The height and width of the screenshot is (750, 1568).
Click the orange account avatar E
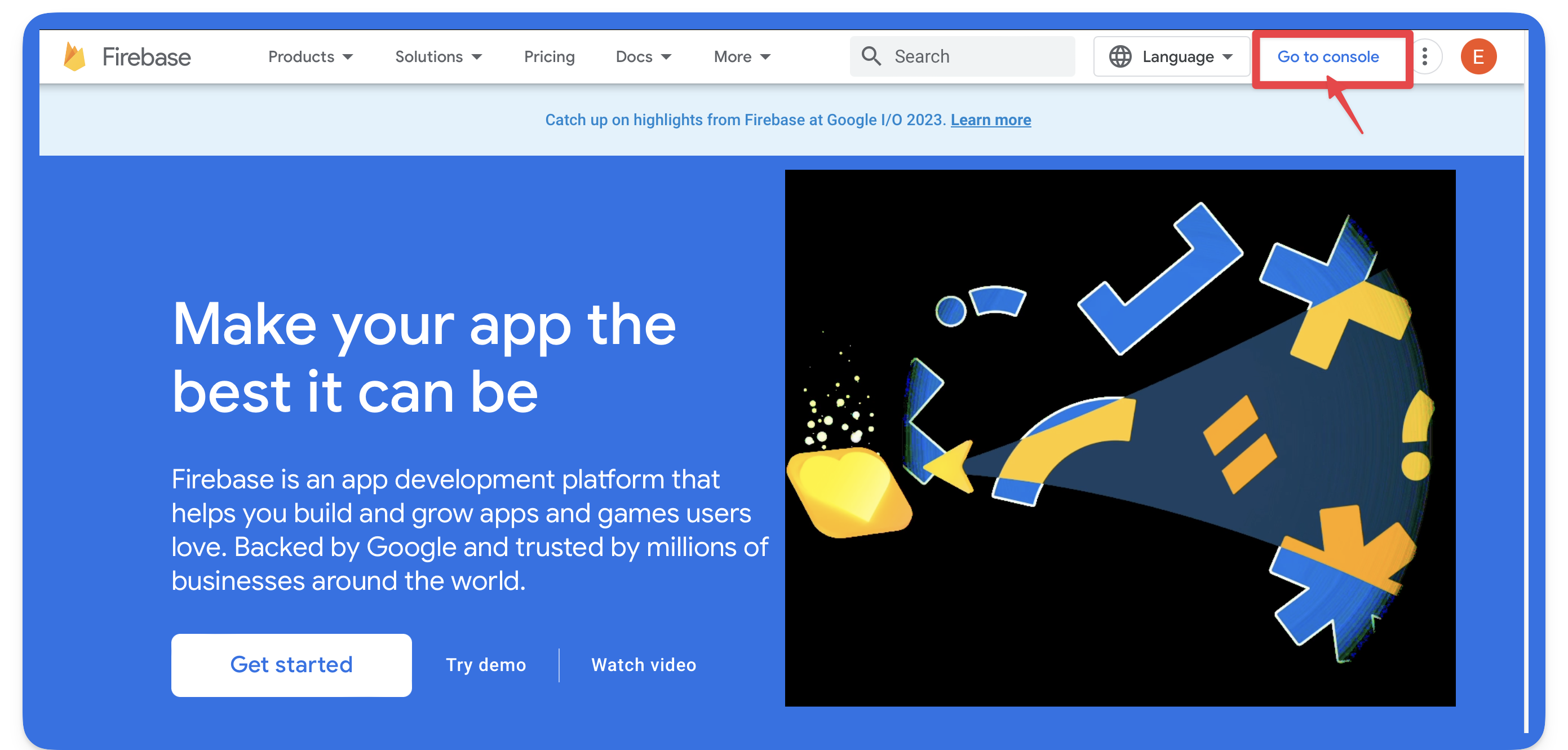point(1479,56)
